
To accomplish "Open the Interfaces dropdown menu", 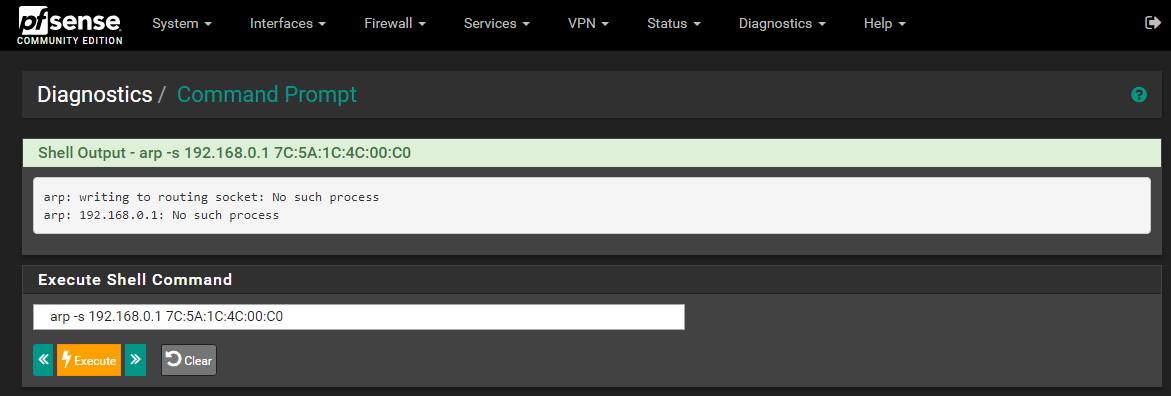I will 288,24.
